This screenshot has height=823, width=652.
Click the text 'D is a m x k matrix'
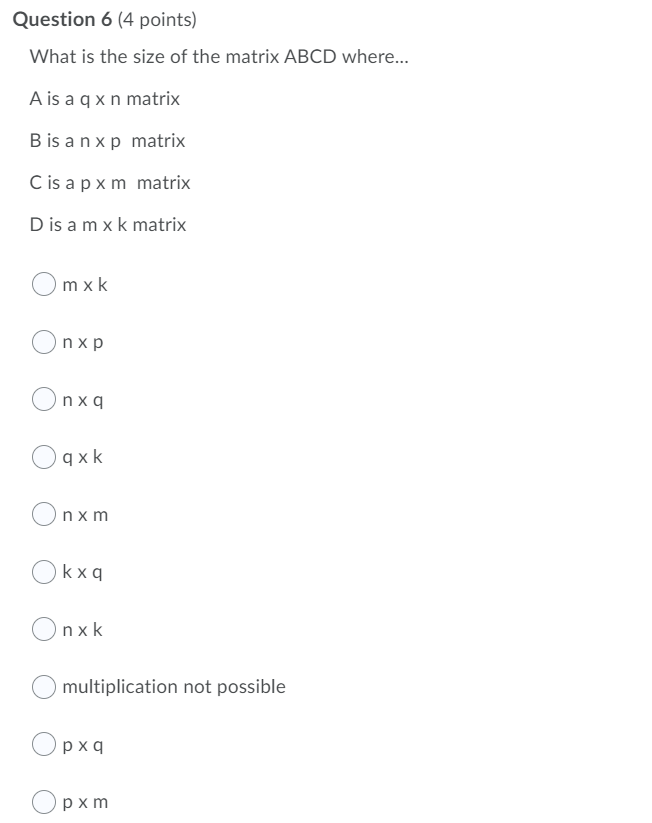point(108,225)
